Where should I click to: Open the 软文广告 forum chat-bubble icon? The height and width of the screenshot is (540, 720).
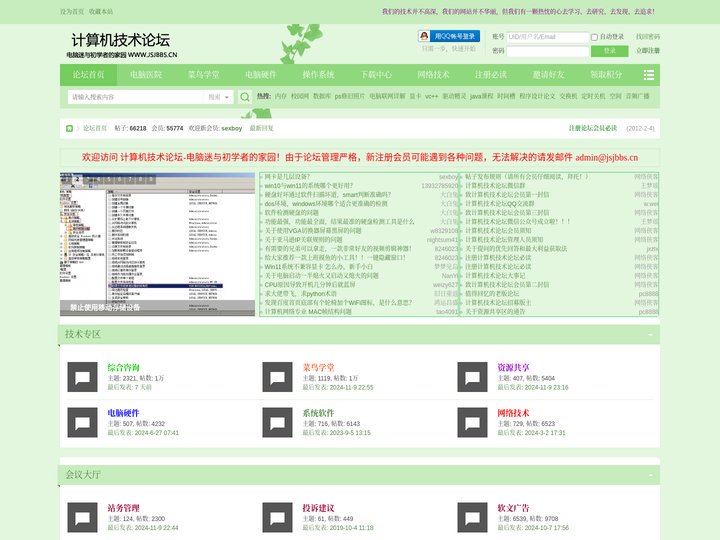472,518
